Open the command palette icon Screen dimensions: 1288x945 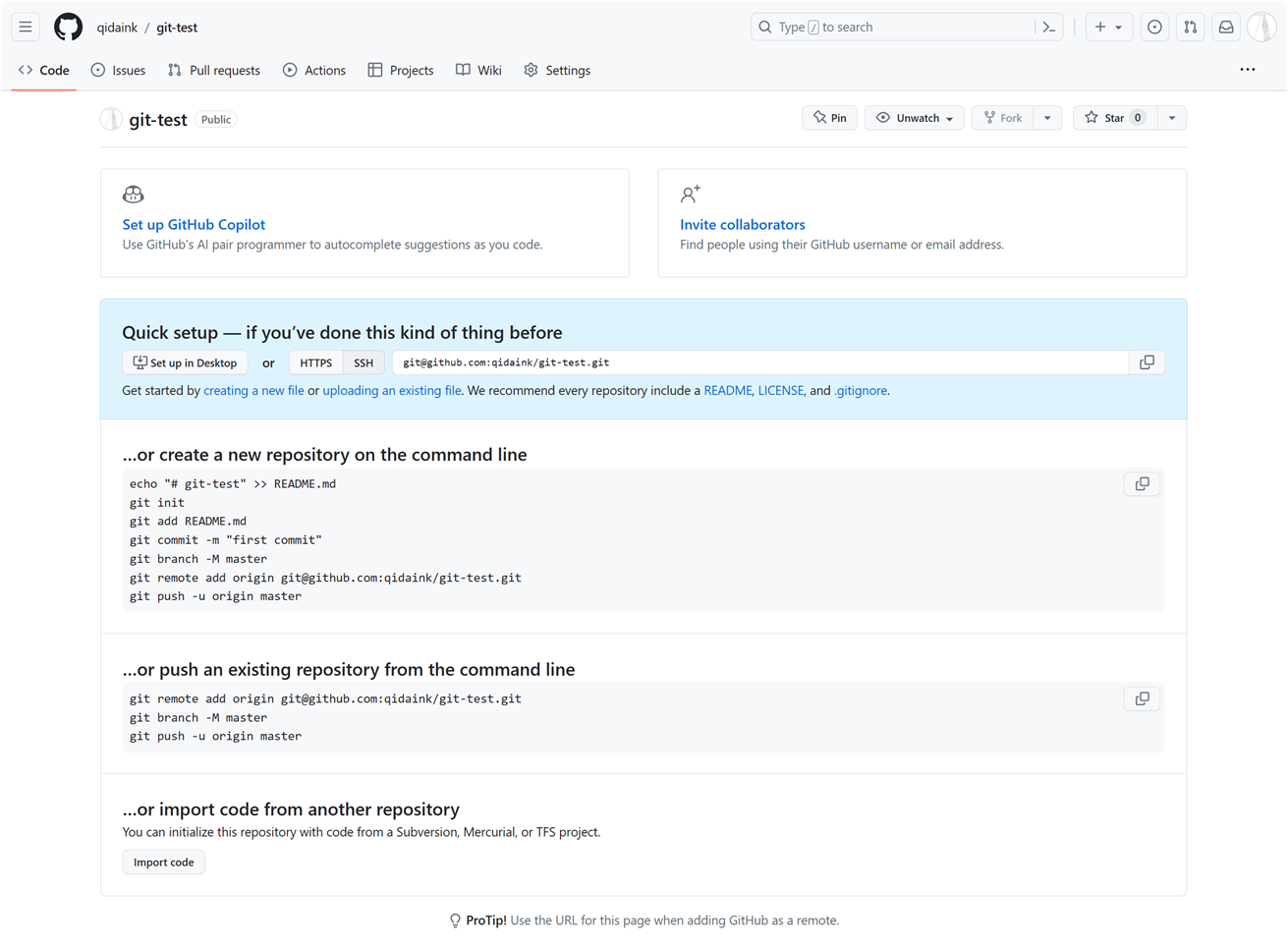coord(1048,28)
